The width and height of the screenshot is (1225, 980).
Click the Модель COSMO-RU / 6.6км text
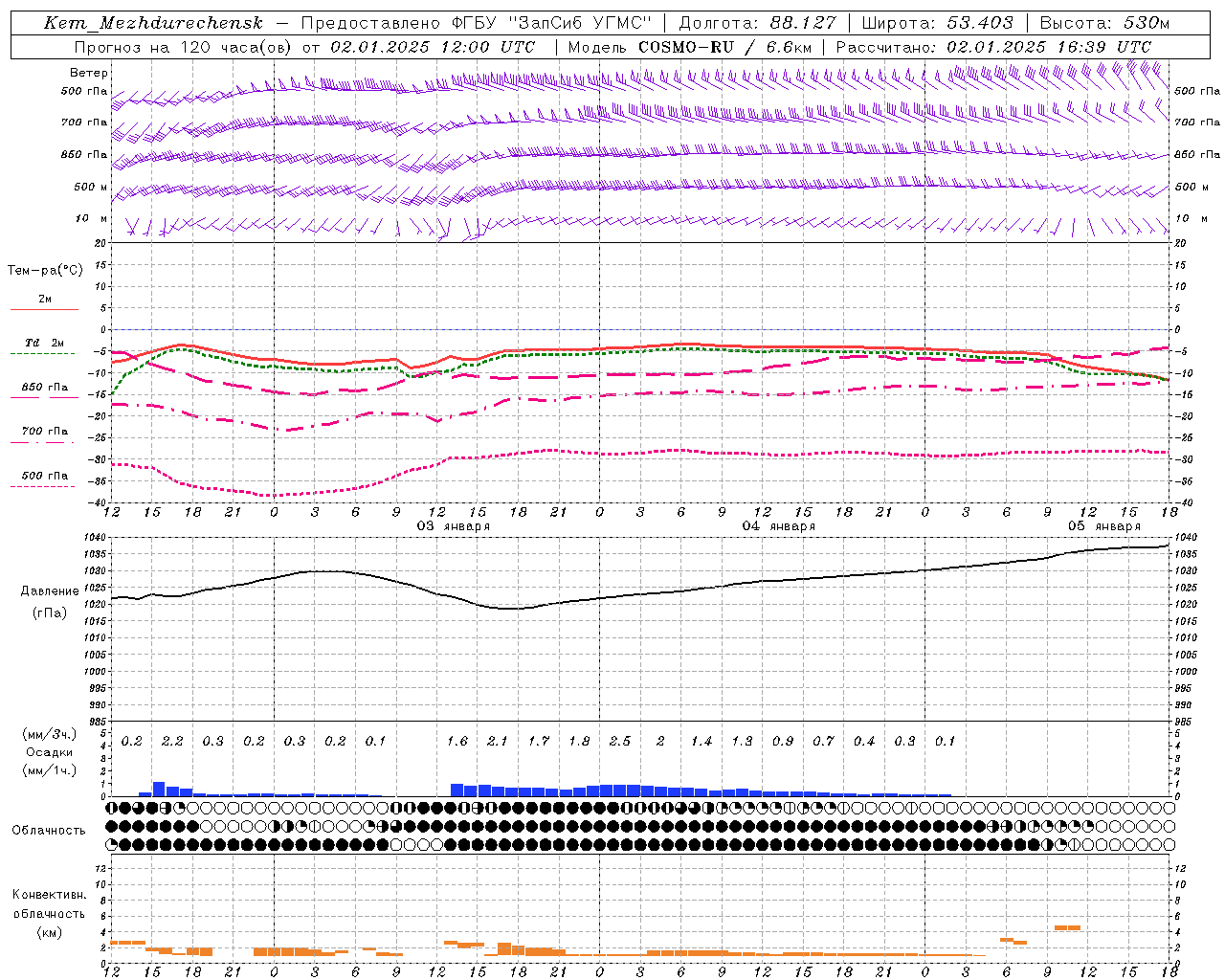689,47
